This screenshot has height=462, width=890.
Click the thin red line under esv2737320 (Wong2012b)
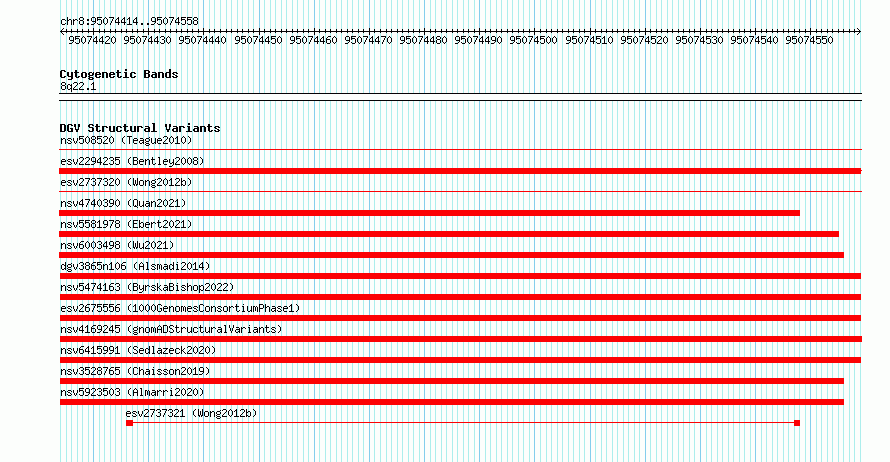pyautogui.click(x=460, y=192)
